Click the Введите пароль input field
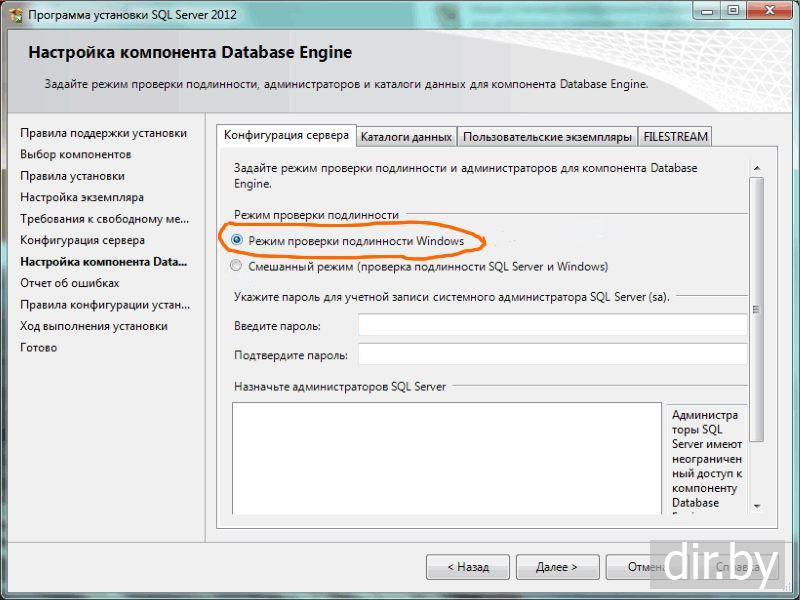The image size is (800, 600). pos(553,325)
